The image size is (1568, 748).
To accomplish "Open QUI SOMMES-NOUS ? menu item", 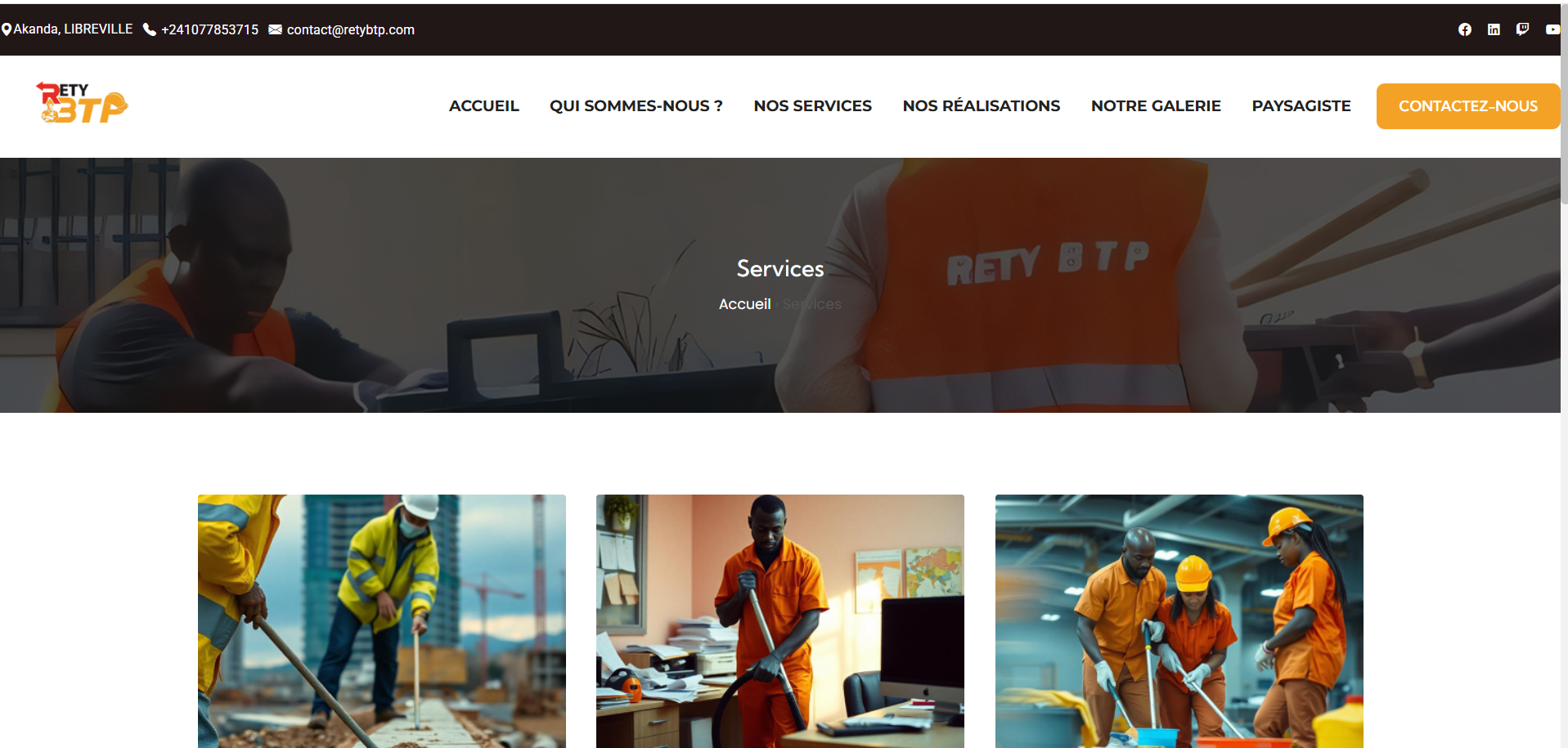I will [x=636, y=106].
